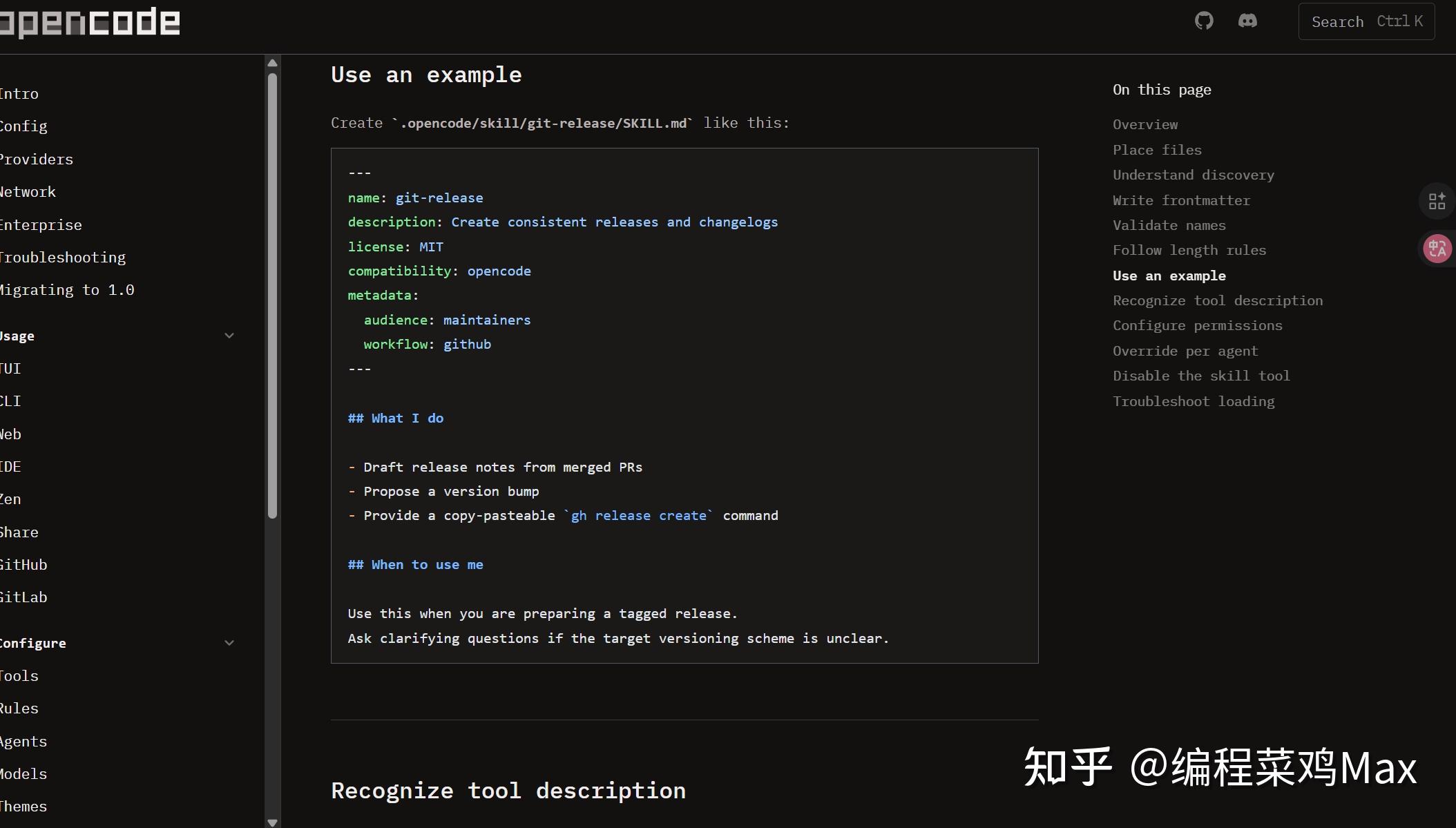Viewport: 1456px width, 828px height.
Task: Click the sparkle widget icon on right edge
Action: pos(1437,201)
